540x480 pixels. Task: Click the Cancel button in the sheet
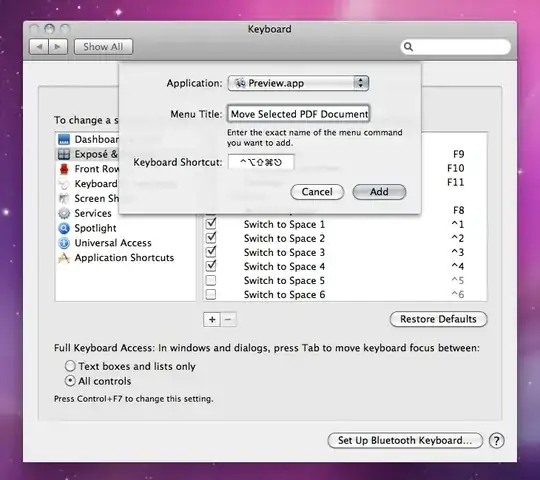pos(317,192)
